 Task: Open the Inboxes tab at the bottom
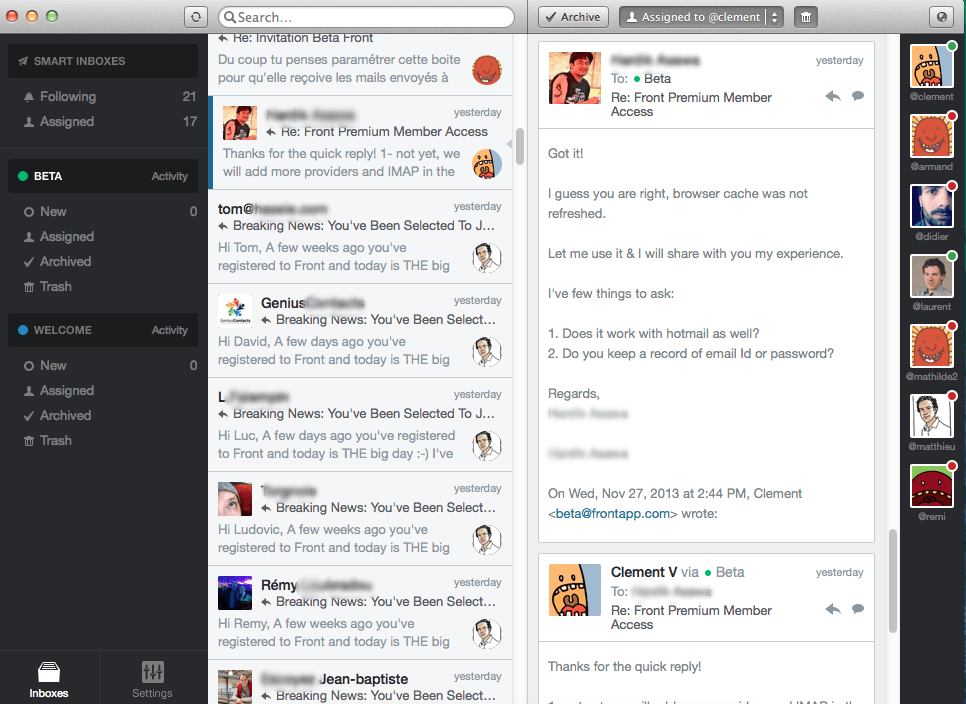(49, 678)
